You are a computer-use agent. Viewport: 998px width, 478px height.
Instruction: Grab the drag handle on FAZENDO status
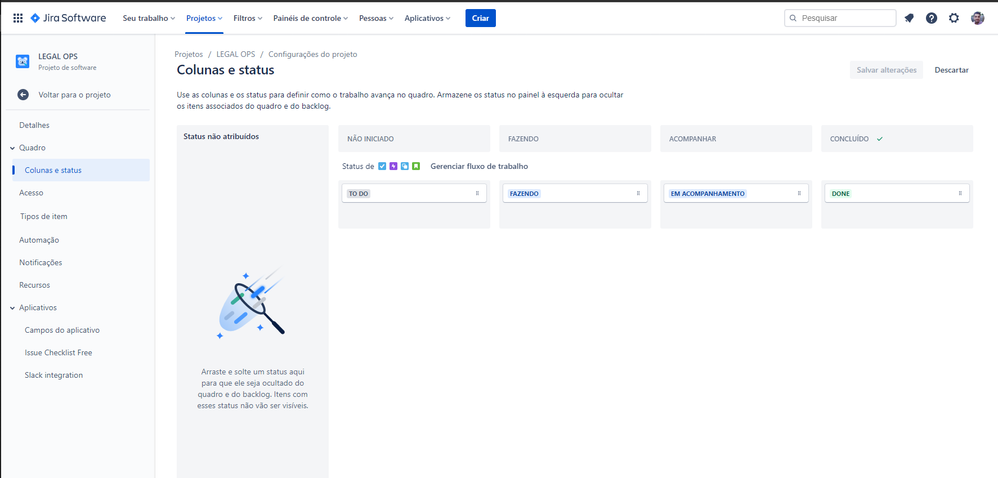(x=638, y=193)
